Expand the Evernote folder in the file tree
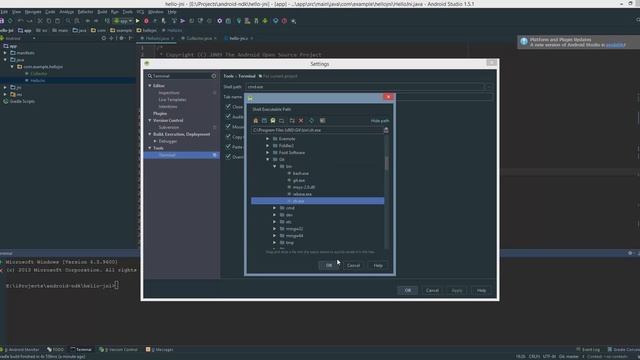The height and width of the screenshot is (360, 640). (x=268, y=139)
